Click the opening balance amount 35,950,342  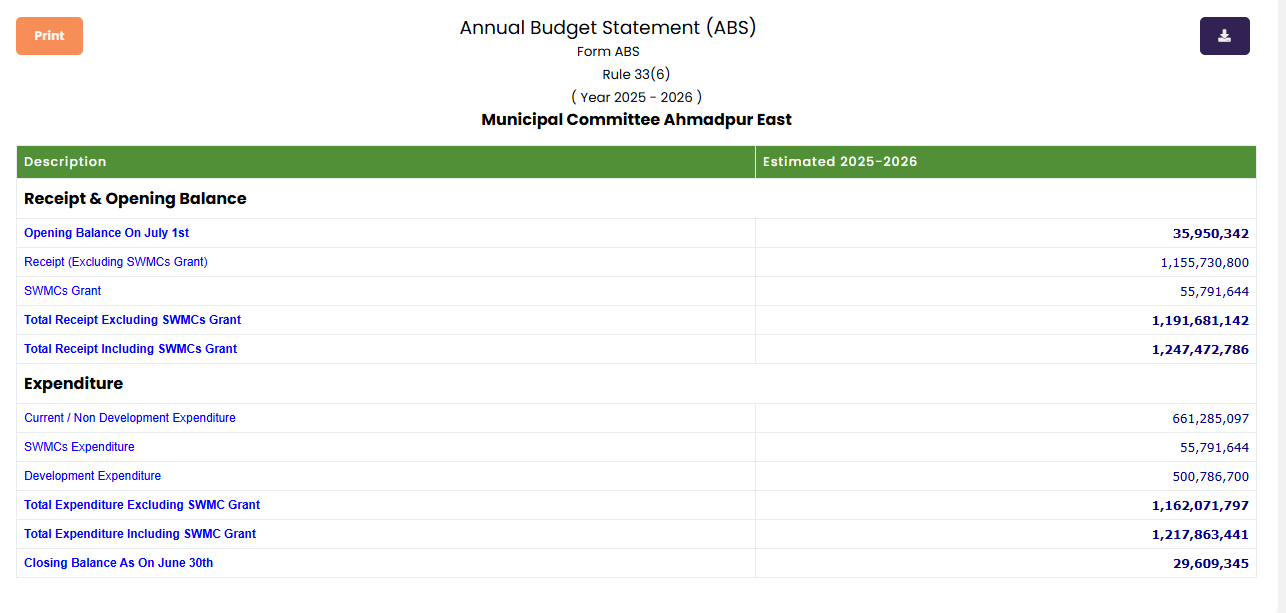pos(1210,234)
